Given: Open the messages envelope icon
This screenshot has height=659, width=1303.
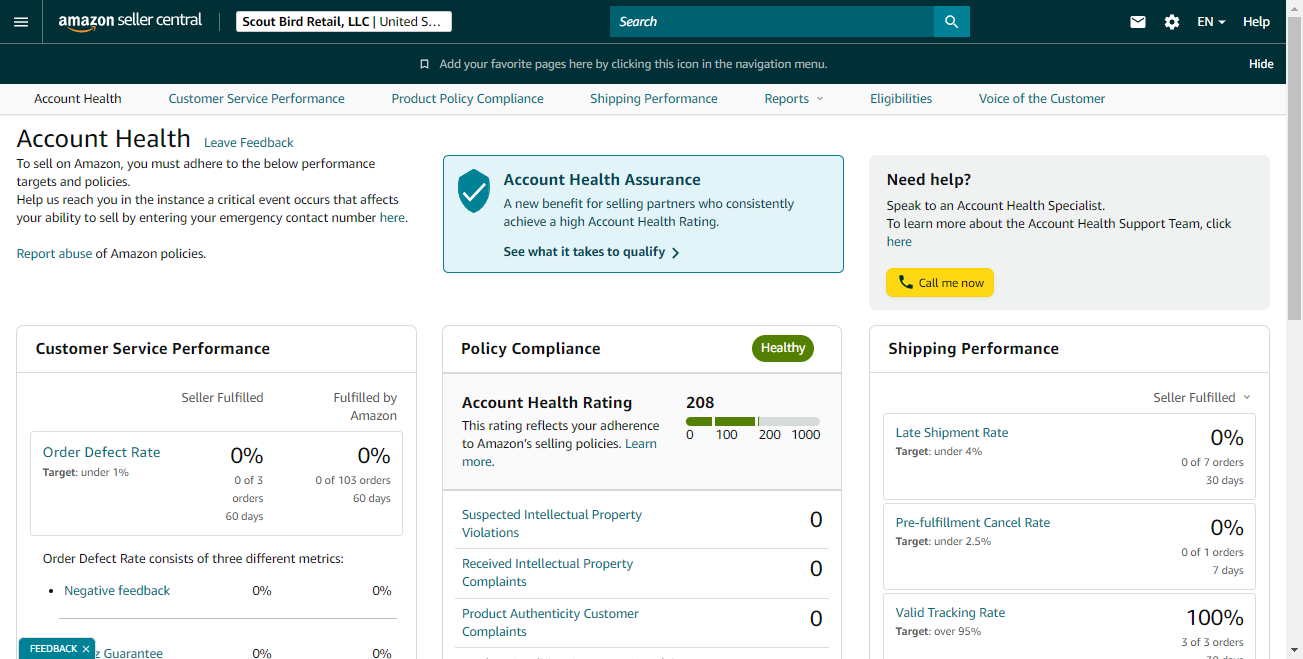Looking at the screenshot, I should 1138,21.
